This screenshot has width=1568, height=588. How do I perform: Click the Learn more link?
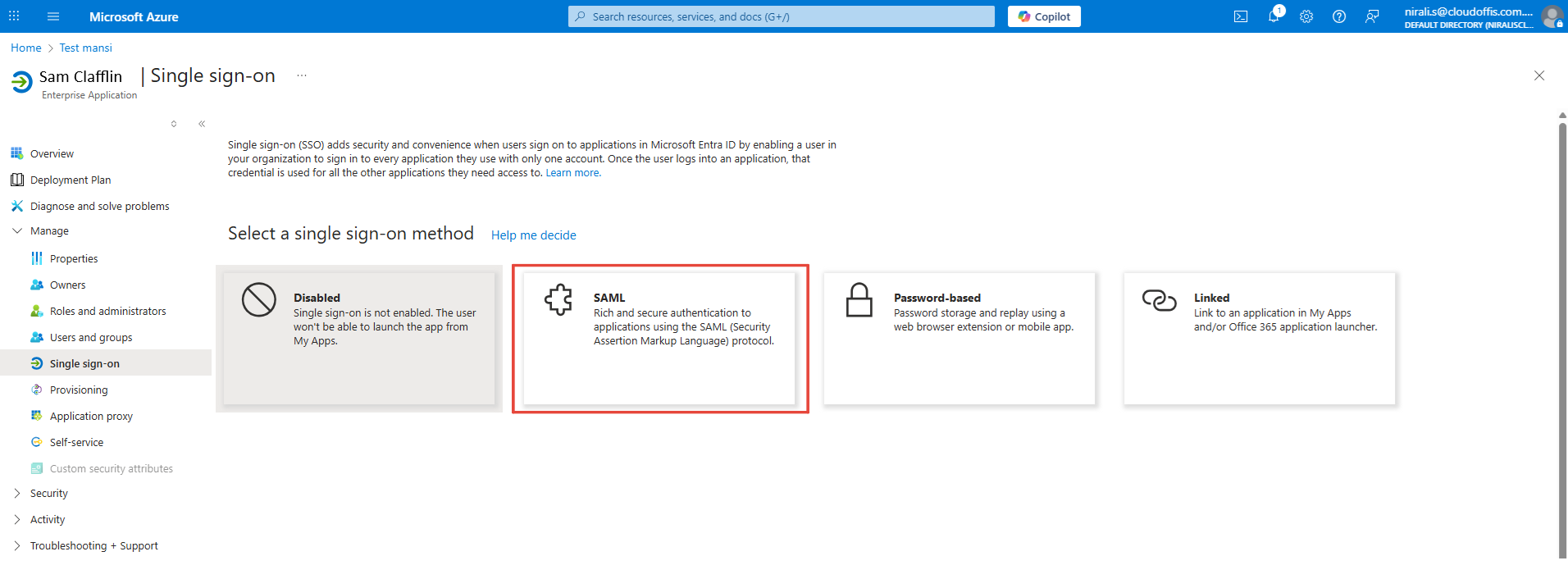point(573,173)
